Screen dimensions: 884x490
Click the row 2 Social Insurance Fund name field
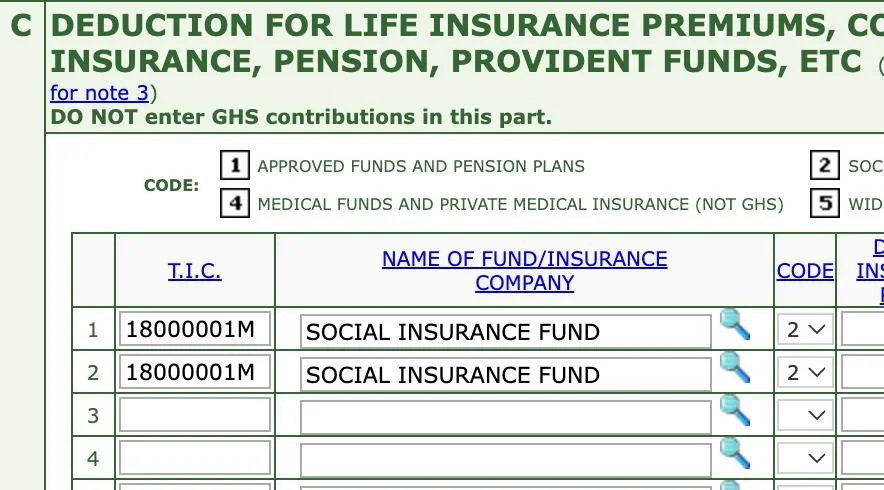click(x=505, y=374)
